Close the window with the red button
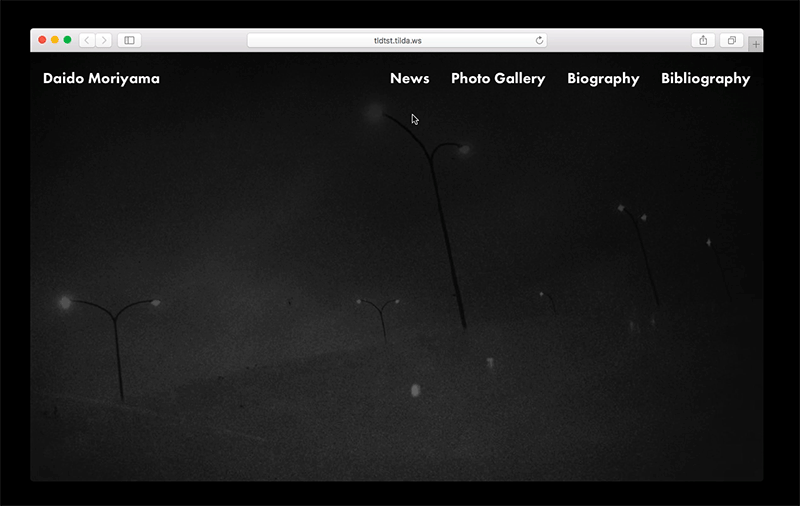Viewport: 800px width, 506px height. coord(42,40)
